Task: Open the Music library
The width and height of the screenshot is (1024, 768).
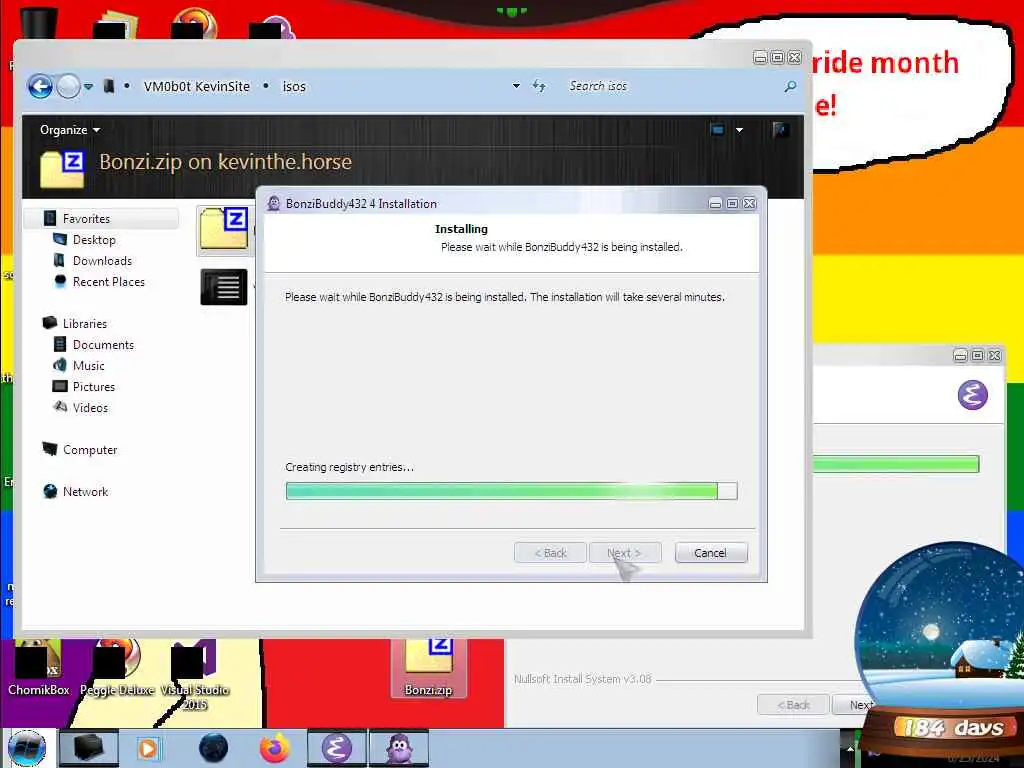Action: [88, 365]
